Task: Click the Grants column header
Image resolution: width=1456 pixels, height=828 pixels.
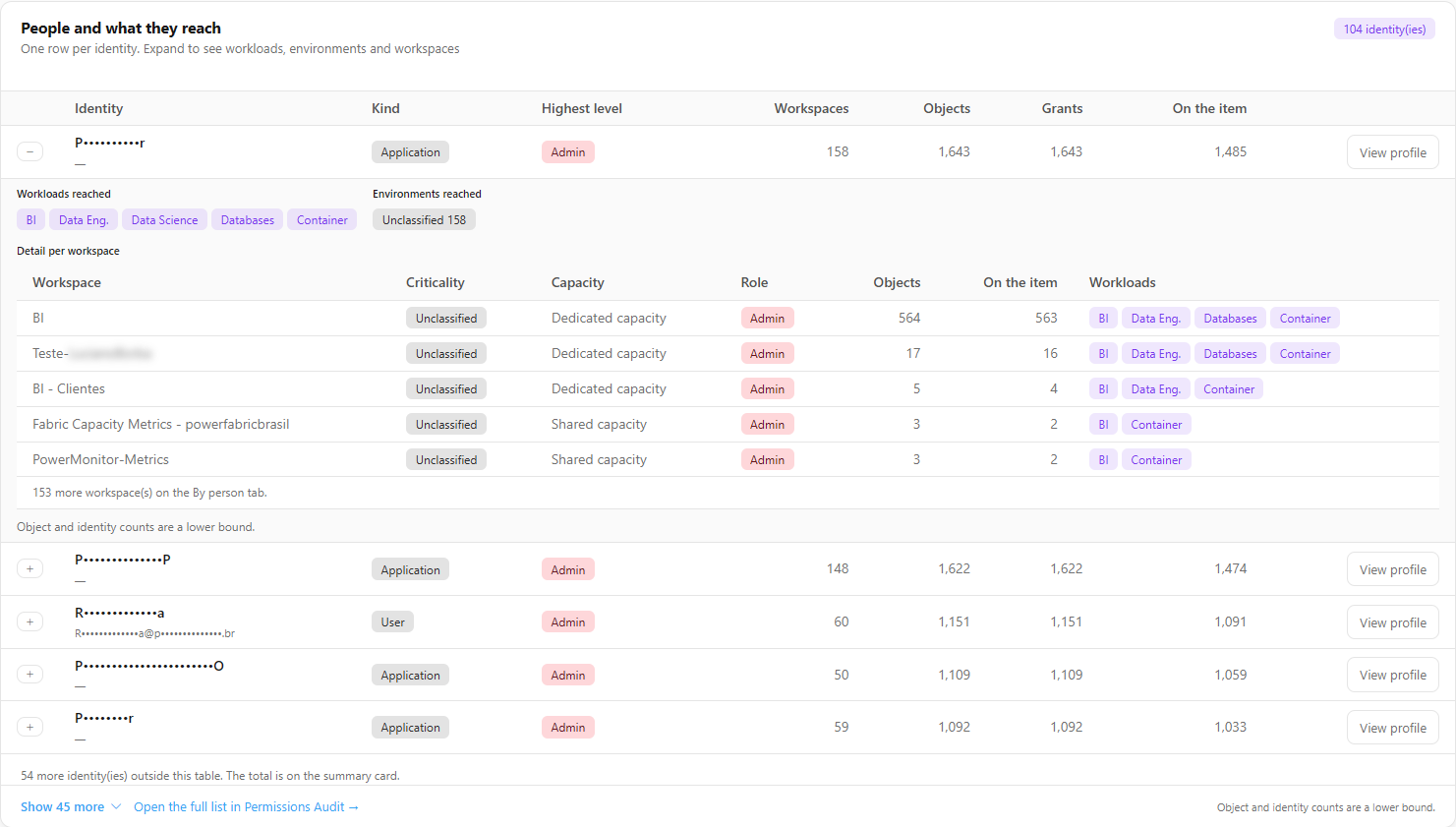Action: point(1062,108)
